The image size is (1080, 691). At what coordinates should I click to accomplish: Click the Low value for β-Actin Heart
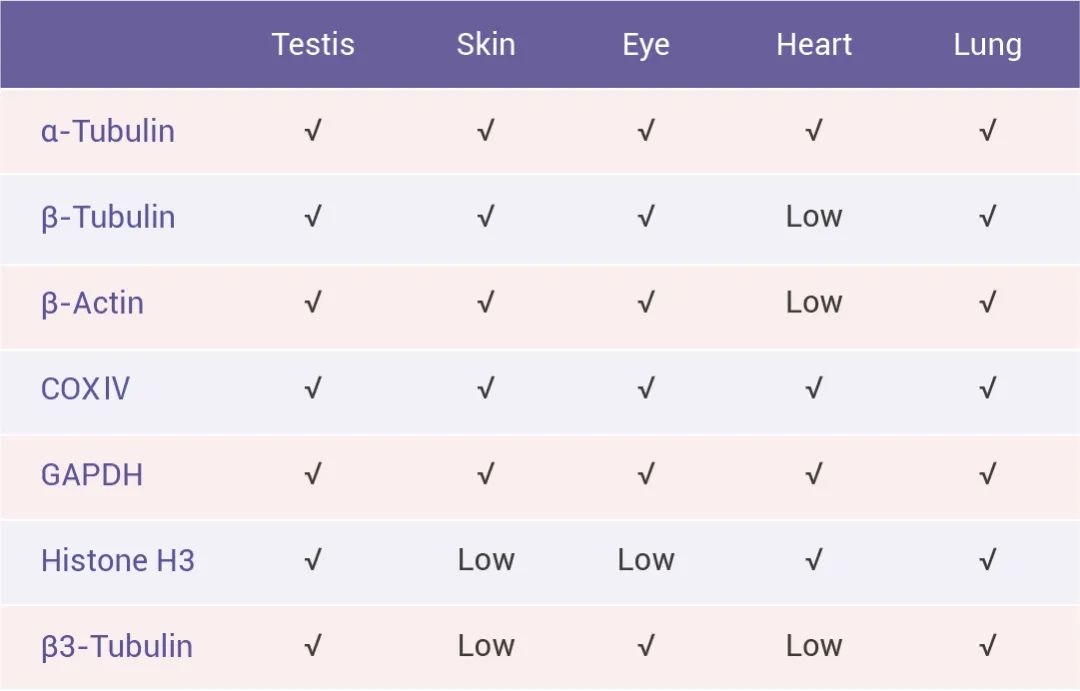click(x=814, y=303)
